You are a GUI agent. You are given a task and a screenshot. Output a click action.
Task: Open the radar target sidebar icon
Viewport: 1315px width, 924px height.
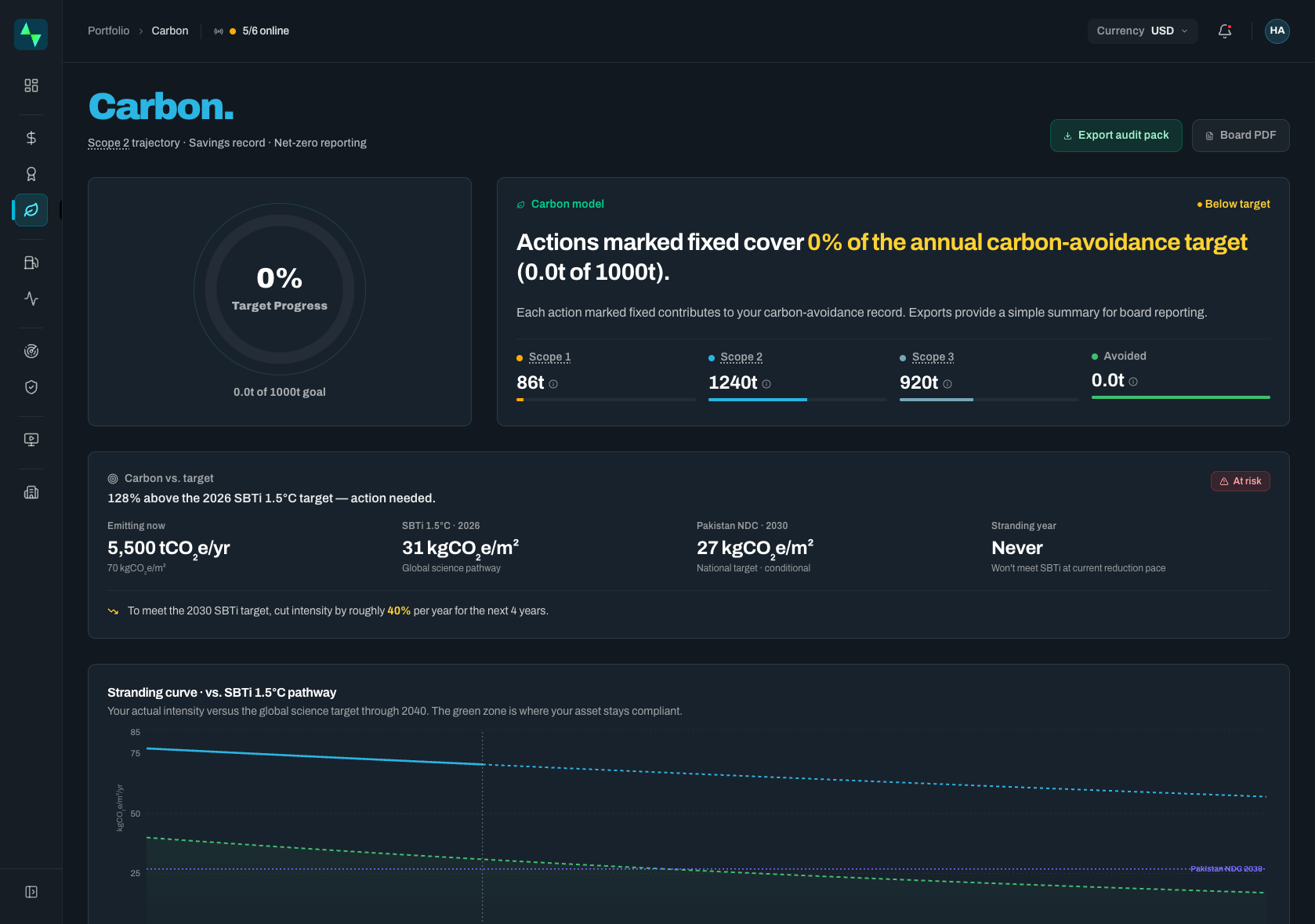pyautogui.click(x=31, y=351)
